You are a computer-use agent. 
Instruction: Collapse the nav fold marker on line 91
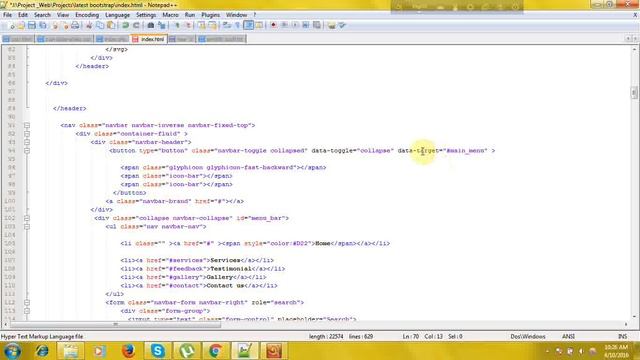tap(27, 125)
